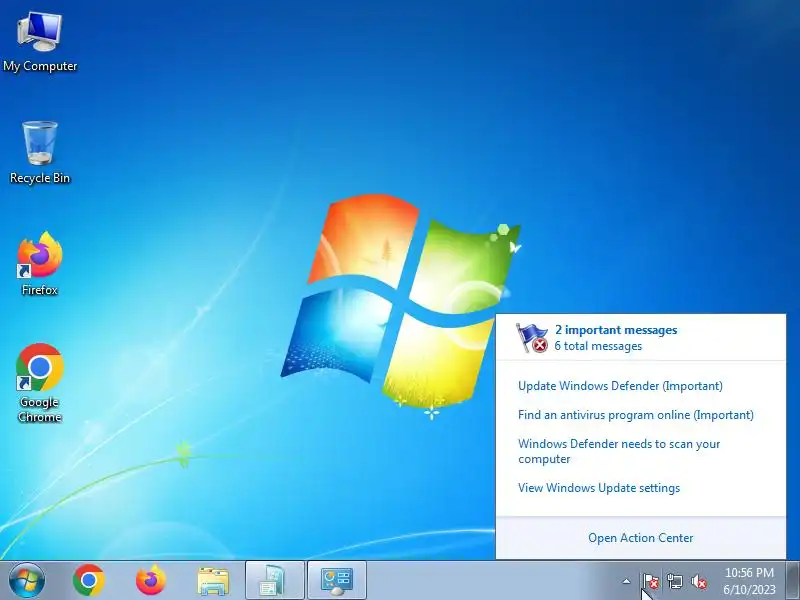
Task: Open Windows Defender needs to scan message
Action: click(x=619, y=452)
